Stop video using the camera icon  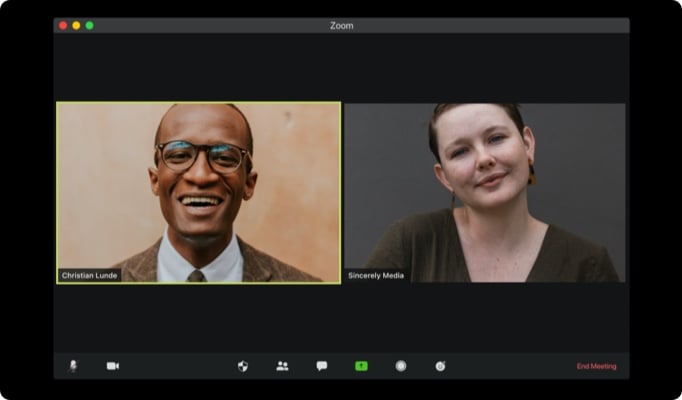pos(113,366)
